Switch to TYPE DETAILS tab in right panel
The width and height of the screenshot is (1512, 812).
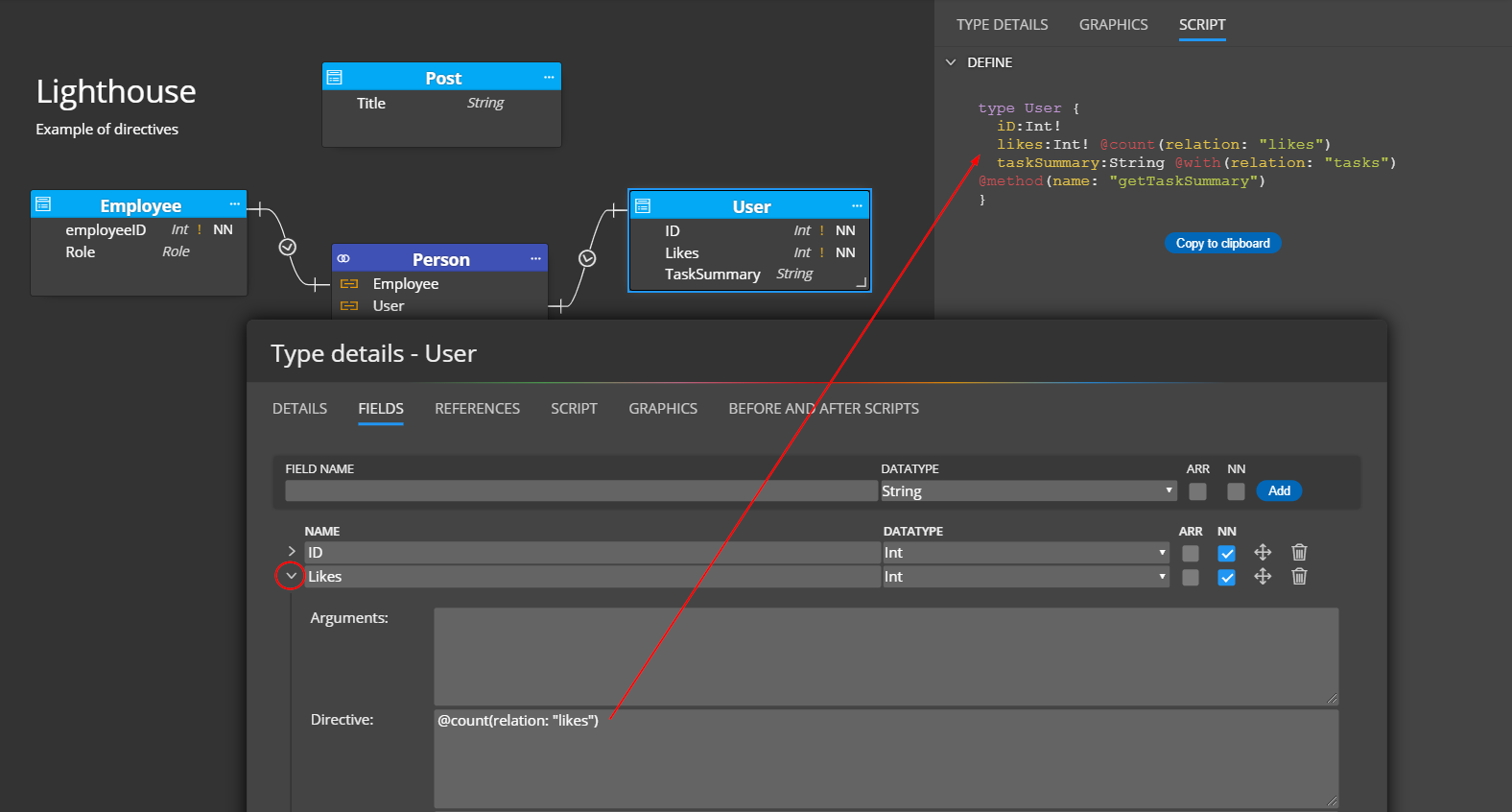click(1002, 25)
